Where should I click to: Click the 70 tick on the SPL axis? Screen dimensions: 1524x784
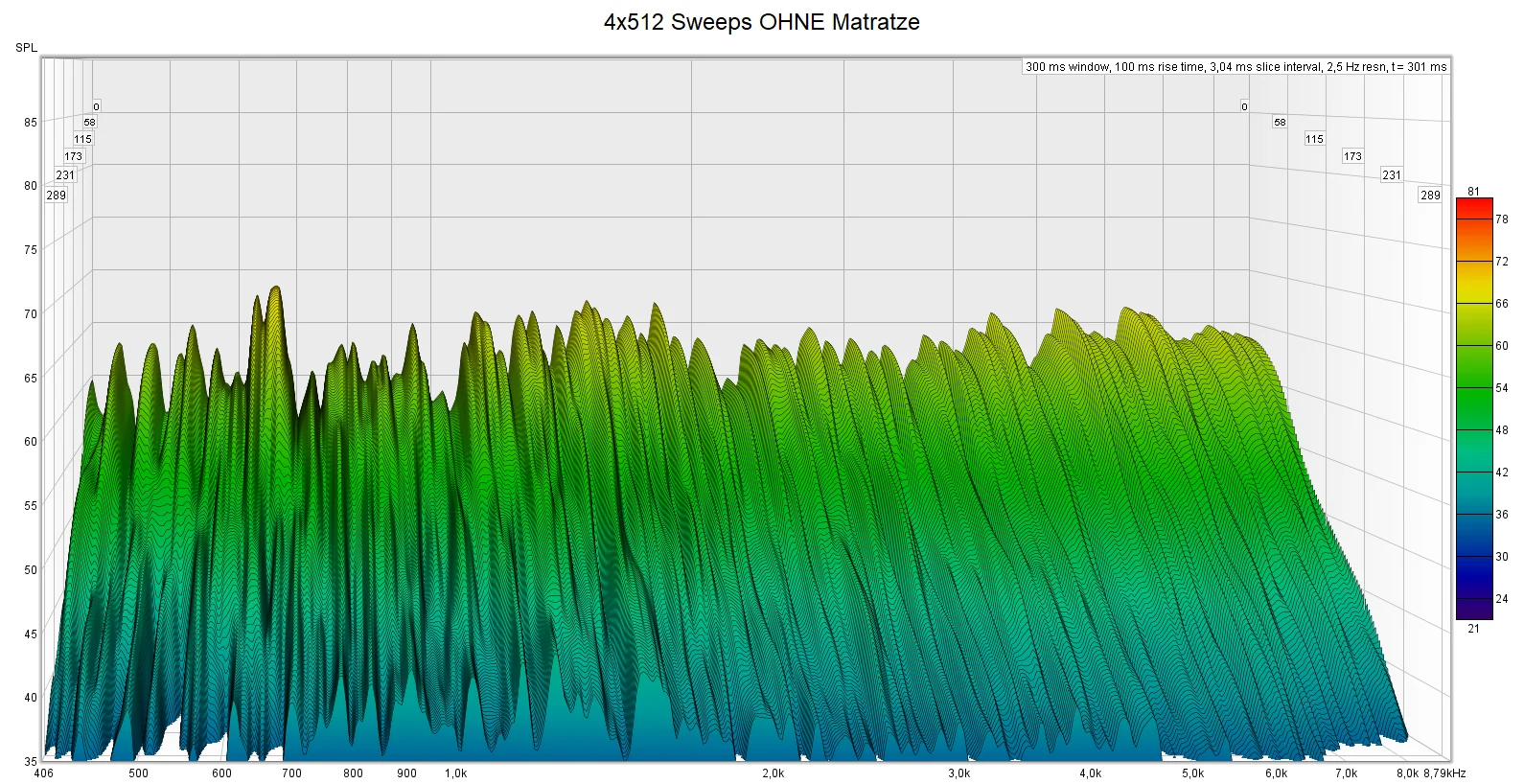pyautogui.click(x=31, y=314)
